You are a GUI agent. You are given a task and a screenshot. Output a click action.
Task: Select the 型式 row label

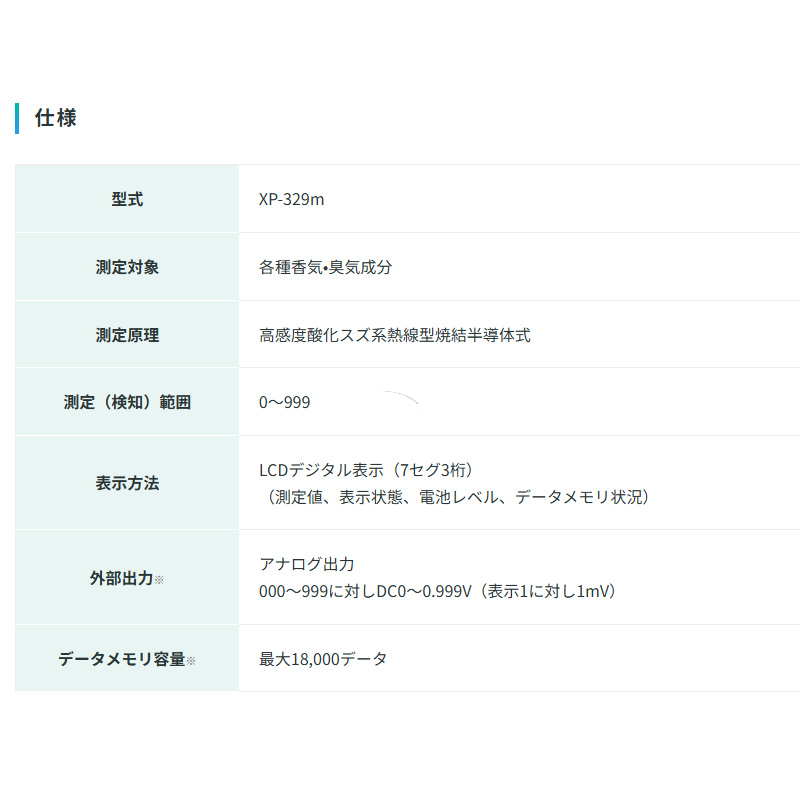pyautogui.click(x=127, y=199)
